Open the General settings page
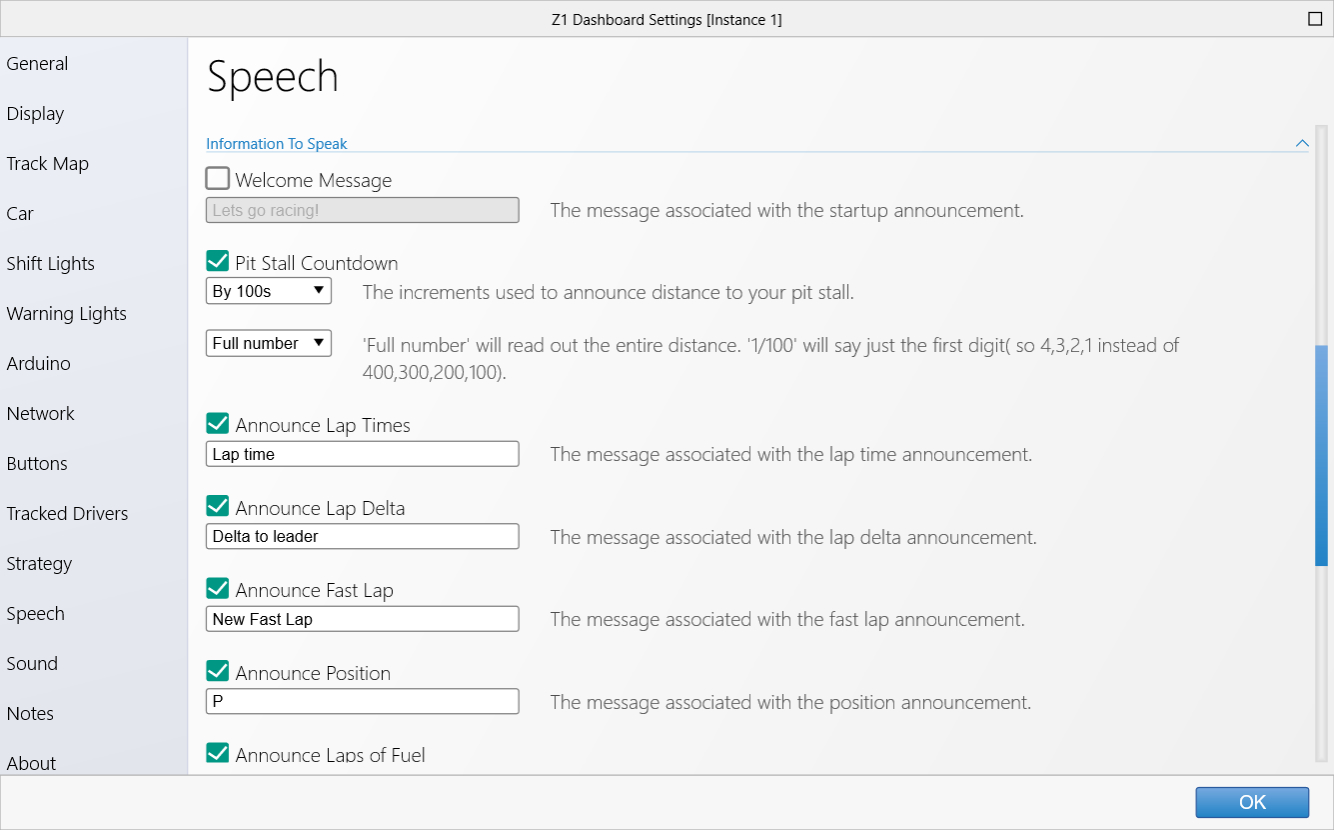The image size is (1334, 830). [37, 64]
